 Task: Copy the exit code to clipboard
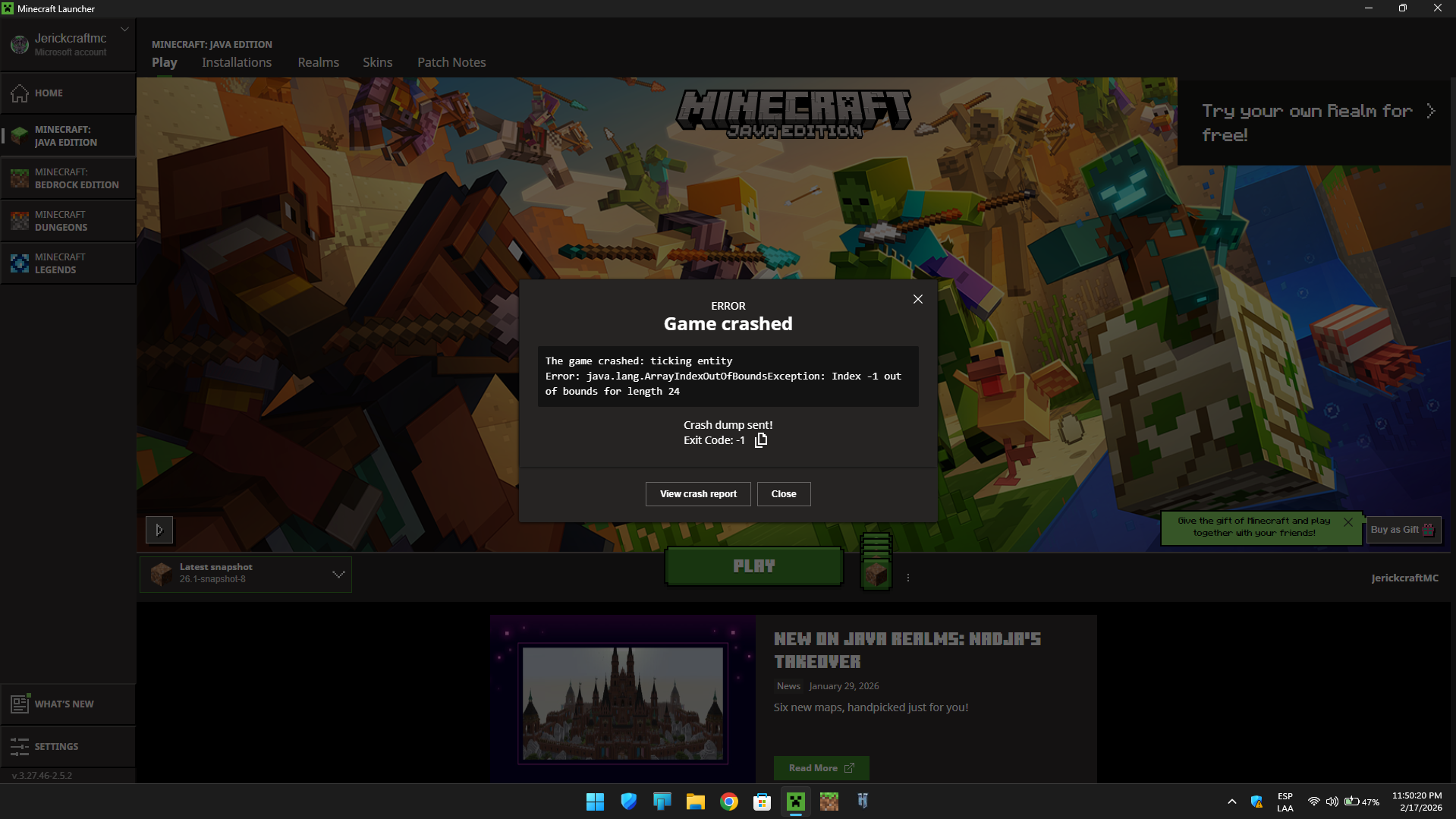click(761, 440)
